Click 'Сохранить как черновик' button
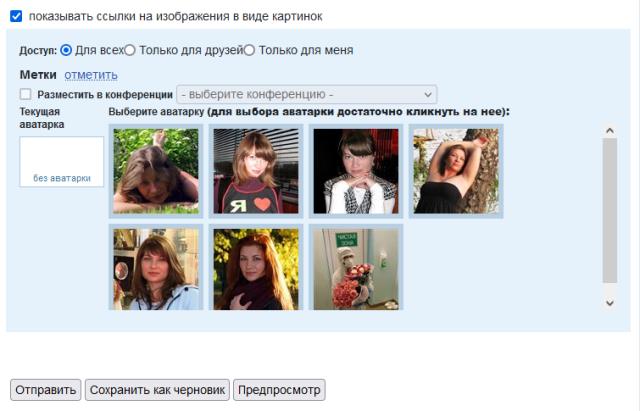640x411 pixels. [157, 390]
